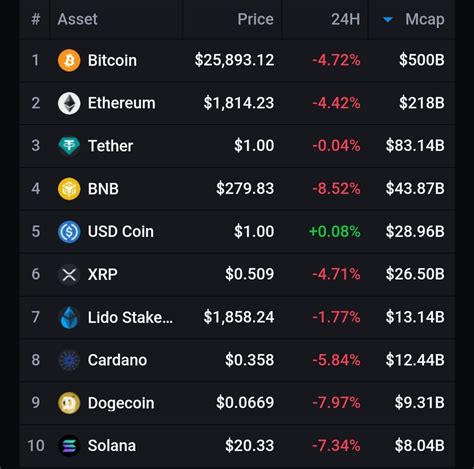
Task: Click the Bitcoin orange coin icon
Action: point(69,60)
